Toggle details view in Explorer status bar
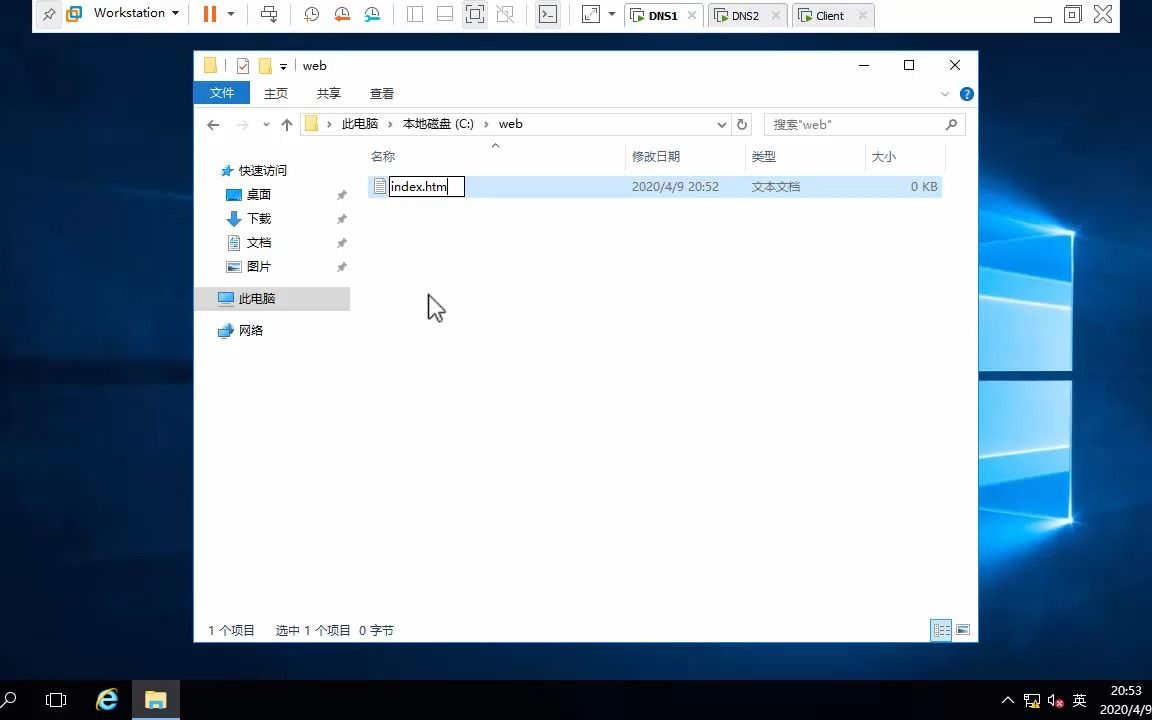This screenshot has width=1152, height=720. [x=941, y=630]
